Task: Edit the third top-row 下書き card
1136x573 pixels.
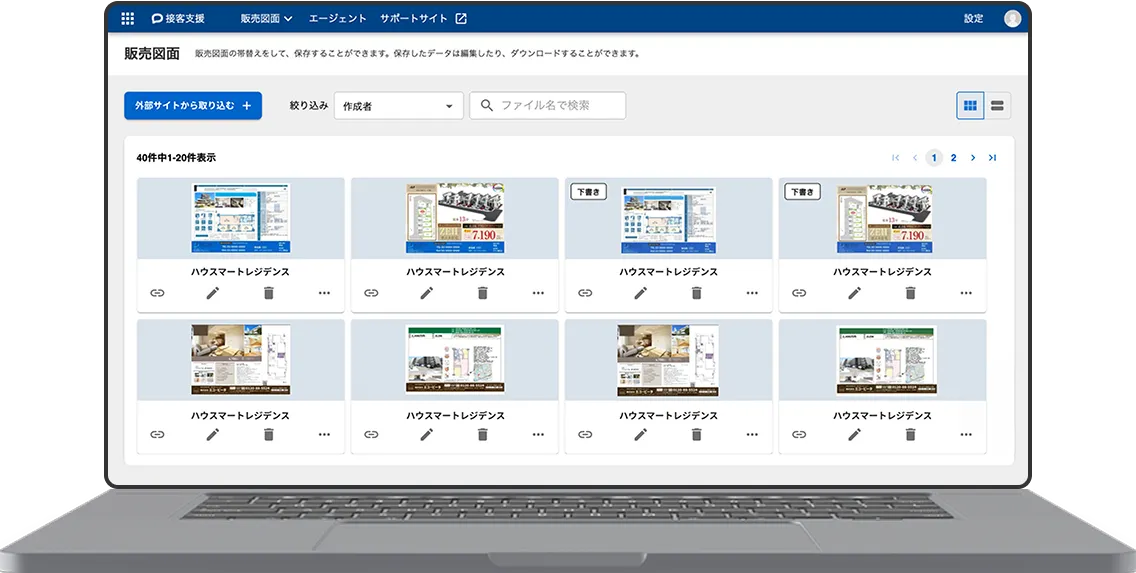Action: point(640,293)
